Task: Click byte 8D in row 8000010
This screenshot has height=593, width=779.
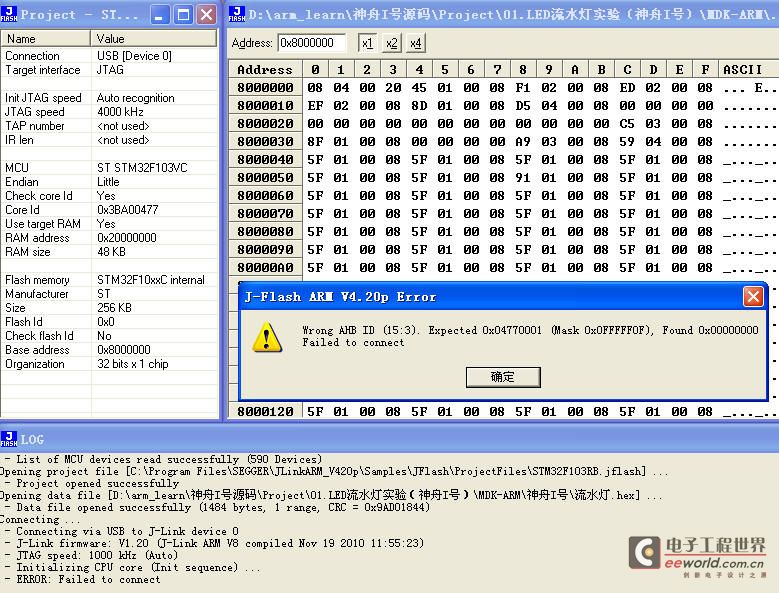Action: (419, 105)
